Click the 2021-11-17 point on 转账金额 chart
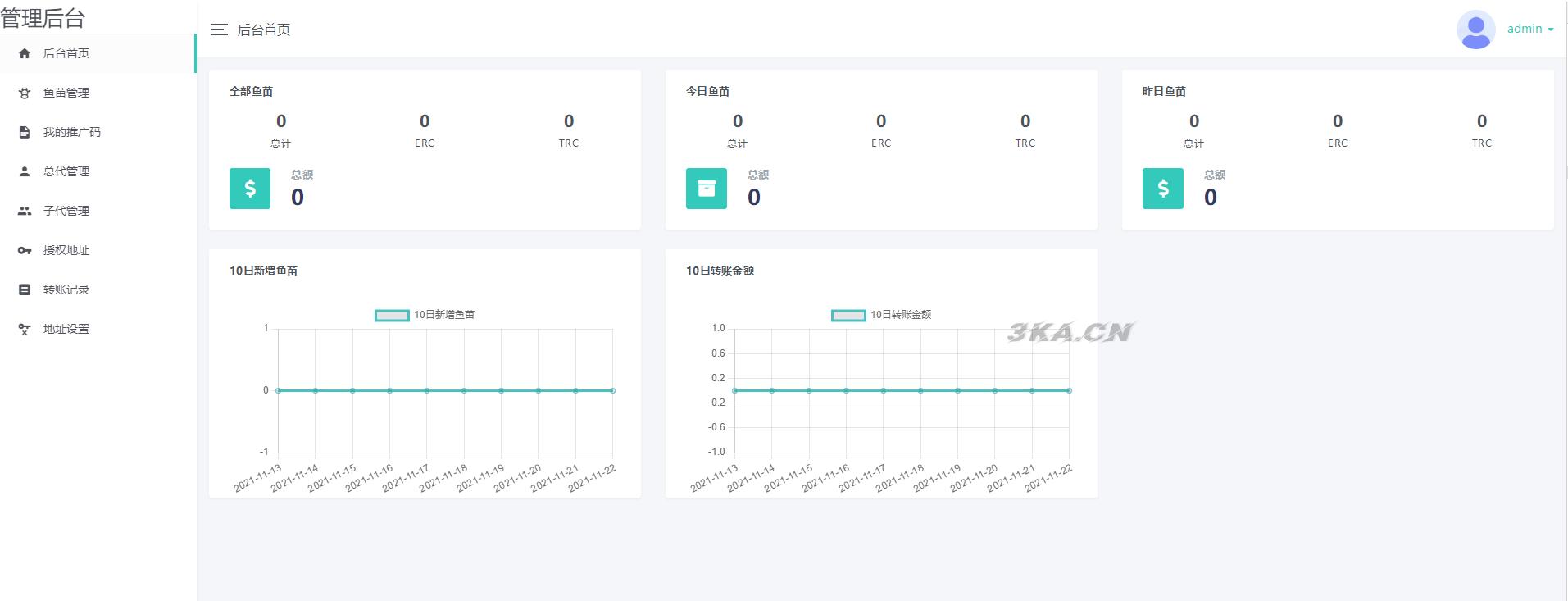The height and width of the screenshot is (601, 1568). point(883,390)
